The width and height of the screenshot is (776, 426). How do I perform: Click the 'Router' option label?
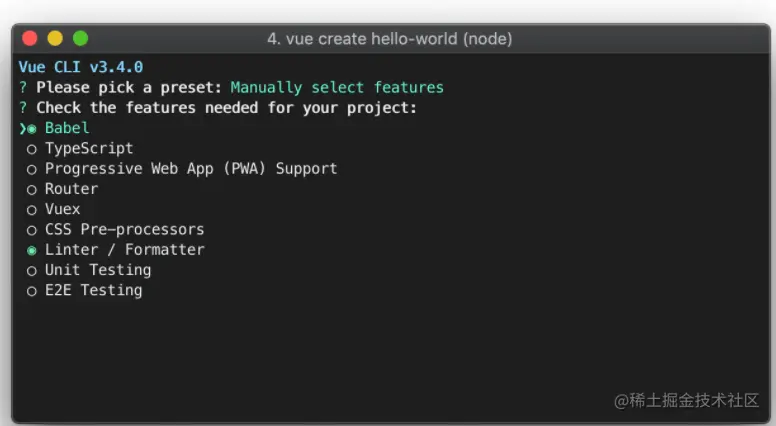point(72,189)
